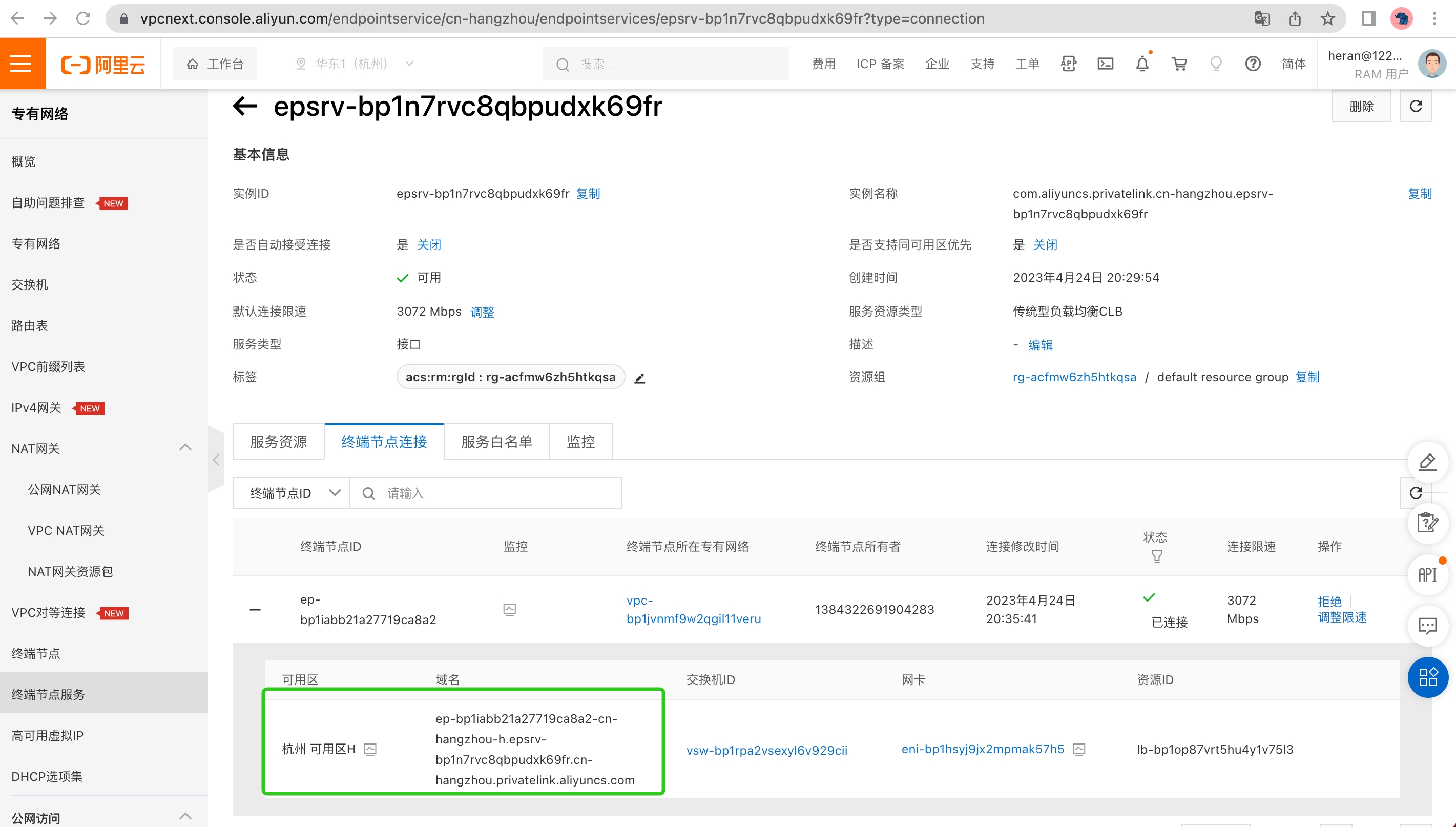Viewport: 1456px width, 827px height.
Task: Edit the tag with pencil icon
Action: pyautogui.click(x=639, y=378)
